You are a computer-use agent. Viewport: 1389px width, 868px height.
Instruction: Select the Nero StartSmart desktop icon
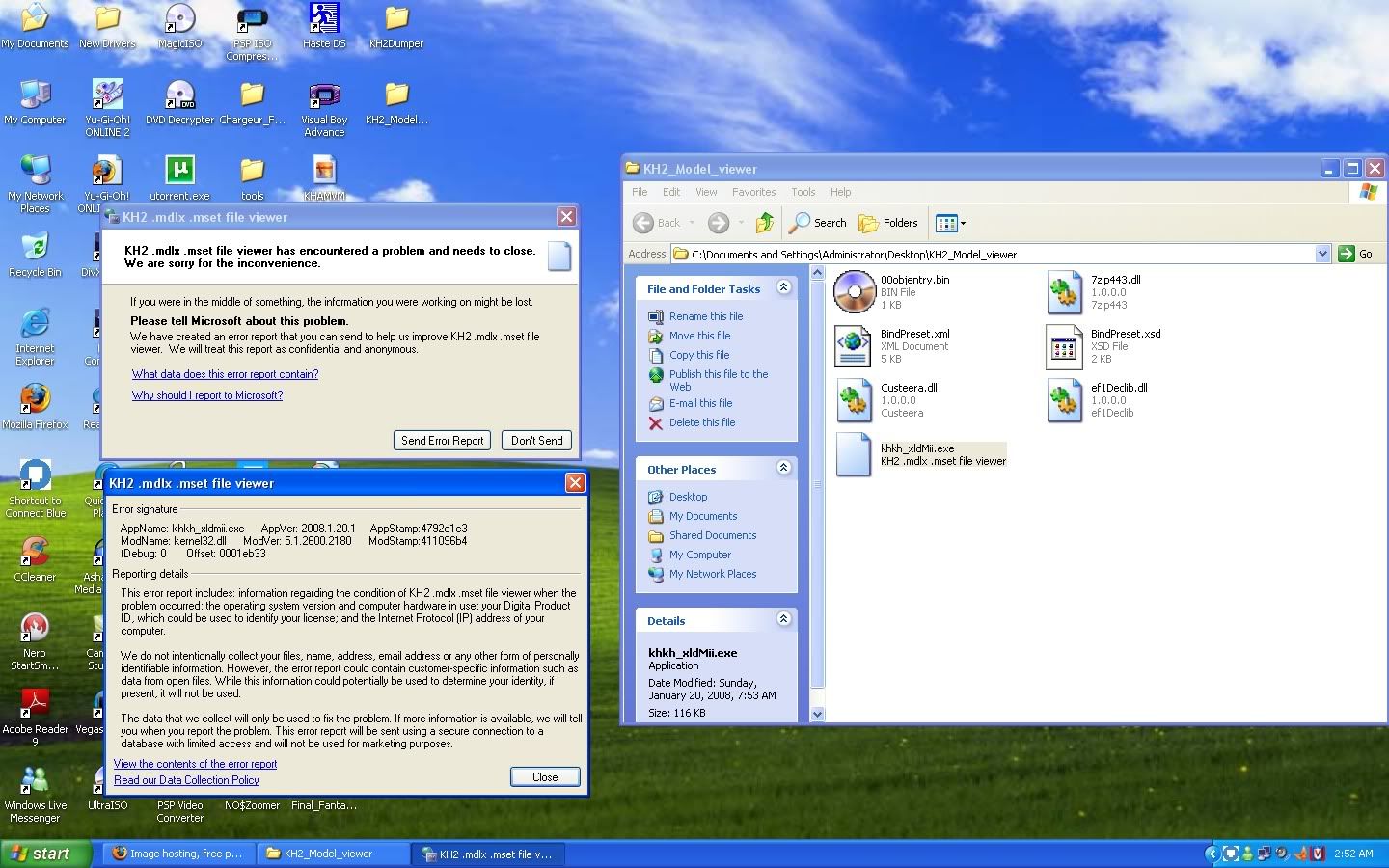click(x=35, y=641)
